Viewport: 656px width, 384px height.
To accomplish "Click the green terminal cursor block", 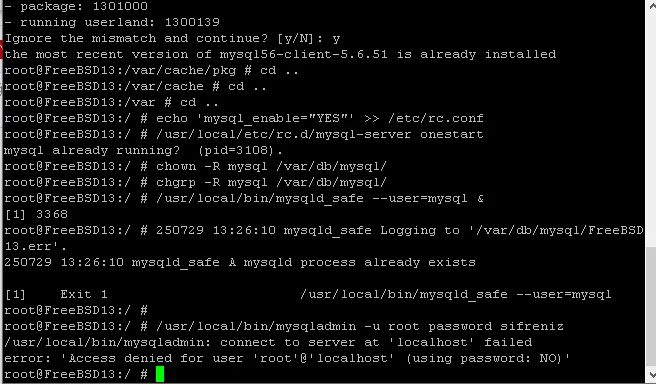I will tap(160, 374).
